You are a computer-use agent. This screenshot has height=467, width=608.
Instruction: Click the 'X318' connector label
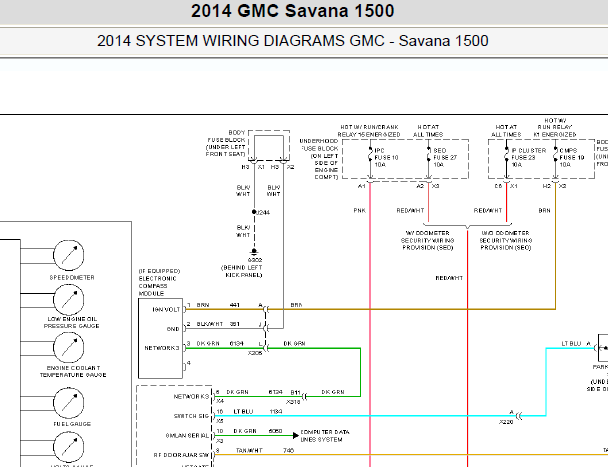point(293,402)
